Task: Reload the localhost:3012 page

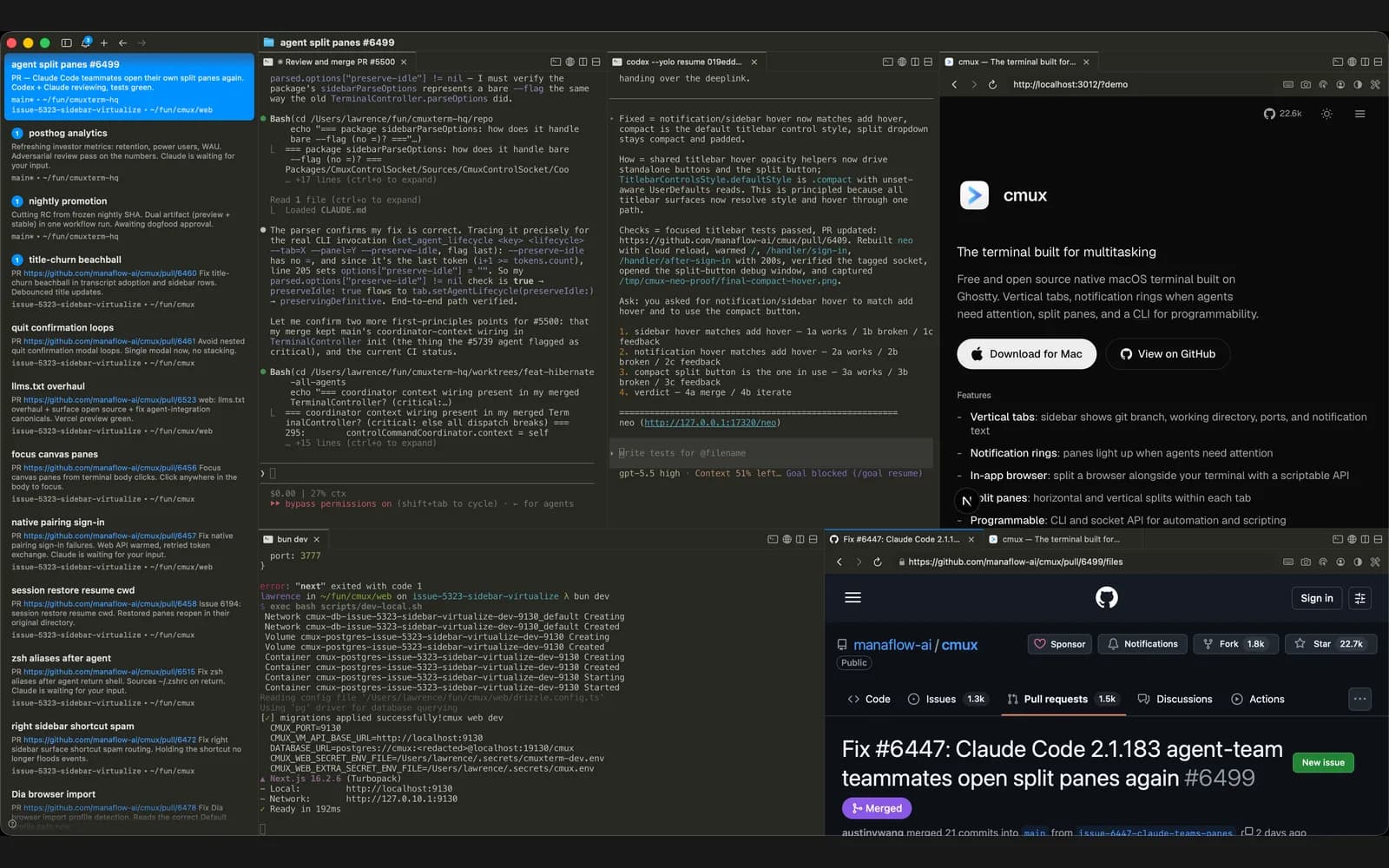Action: coord(992,85)
